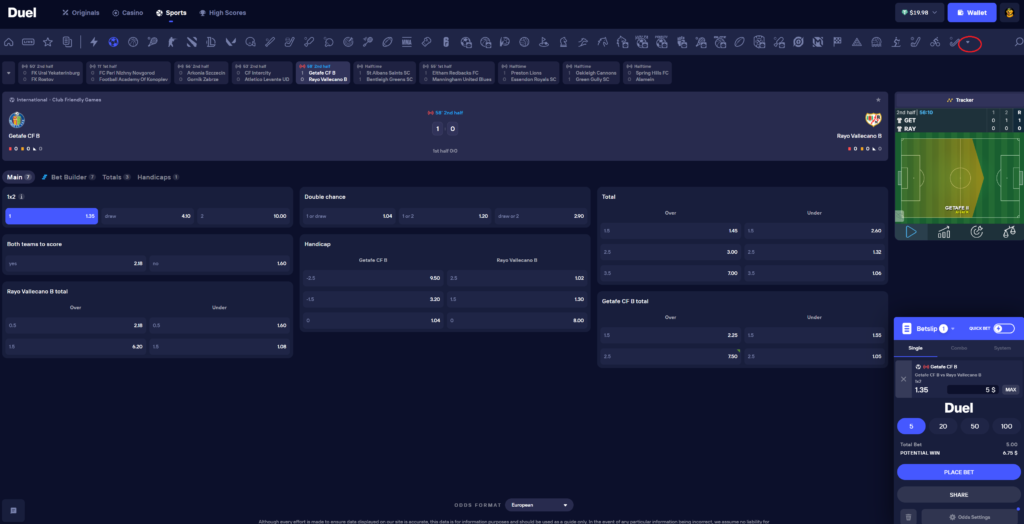Select the Valorant esports icon

point(231,42)
